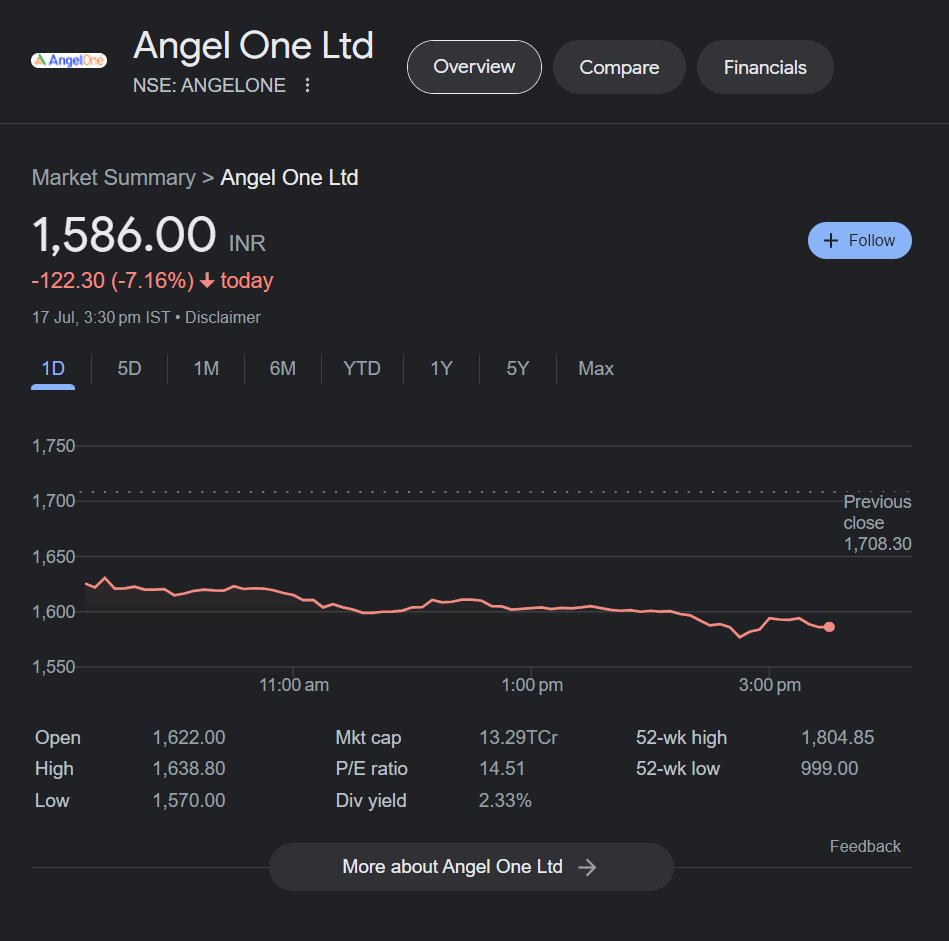949x941 pixels.
Task: Click the Disclaimer link
Action: (222, 317)
